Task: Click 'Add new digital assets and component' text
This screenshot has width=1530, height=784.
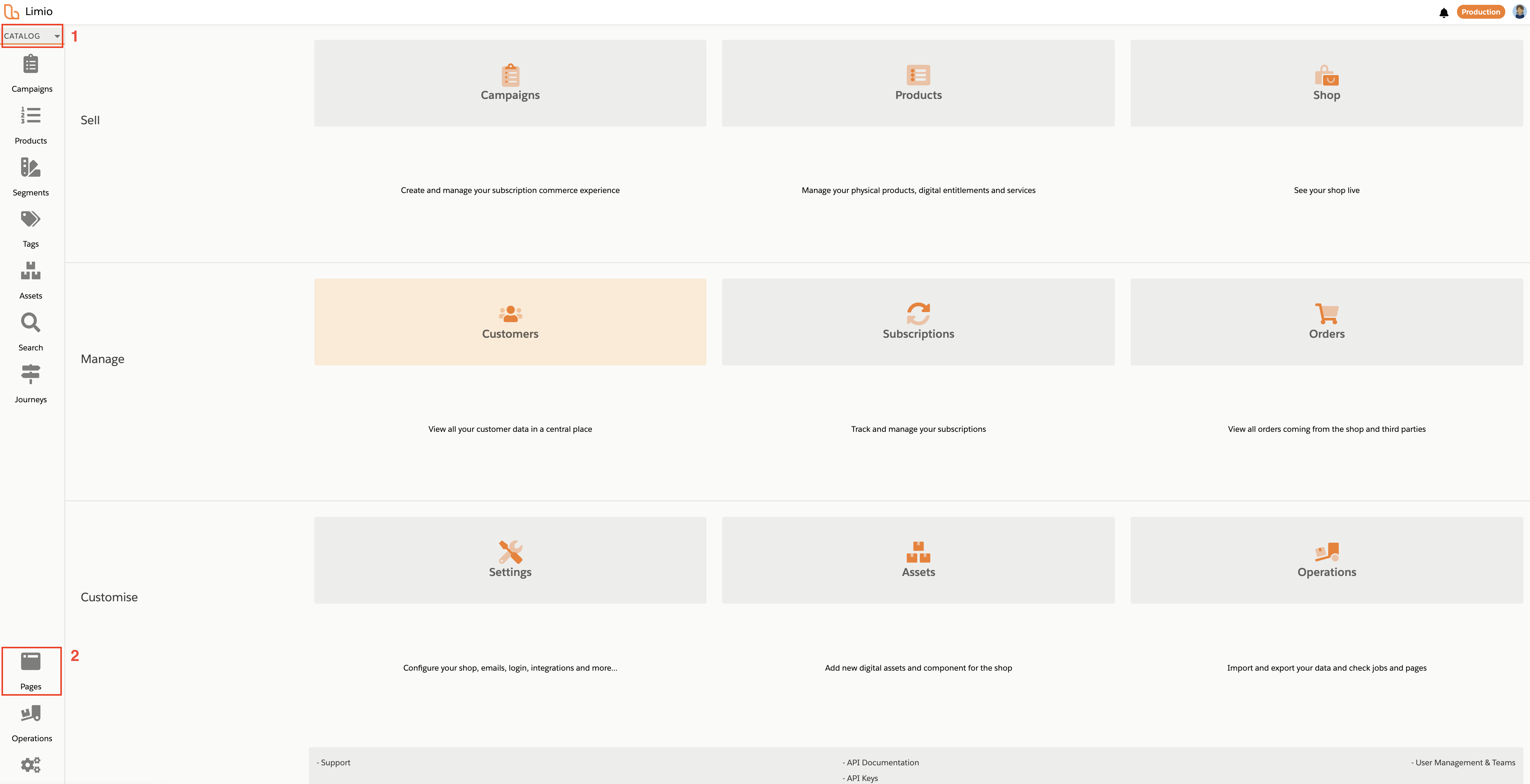Action: 918,668
